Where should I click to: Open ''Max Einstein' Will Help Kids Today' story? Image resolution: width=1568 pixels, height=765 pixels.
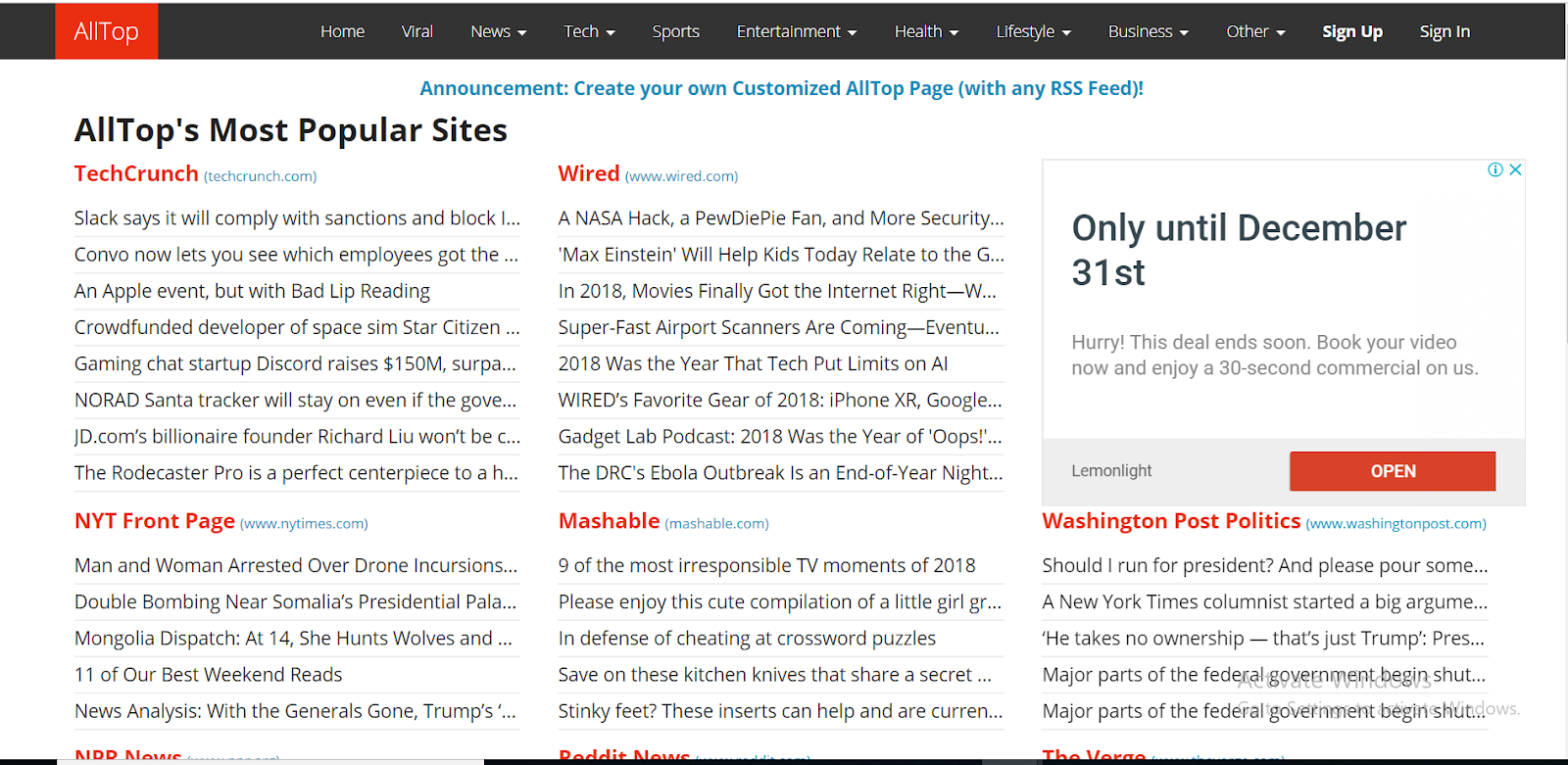(781, 255)
